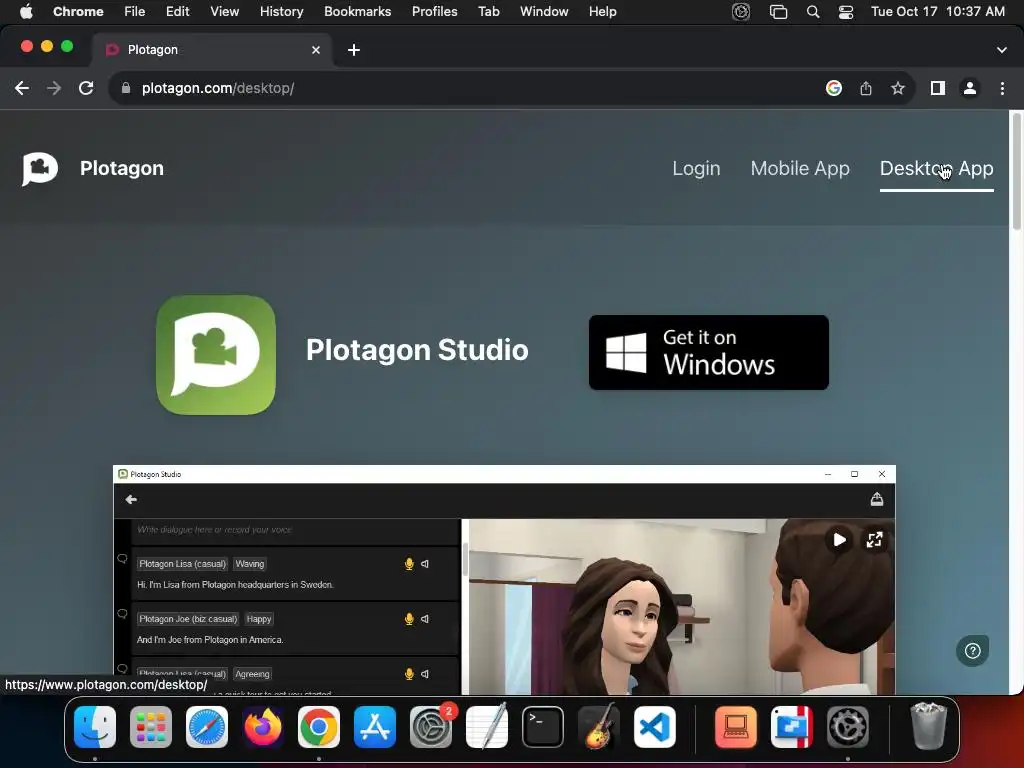Click the date and time in menu bar
1024x768 pixels.
coord(938,12)
